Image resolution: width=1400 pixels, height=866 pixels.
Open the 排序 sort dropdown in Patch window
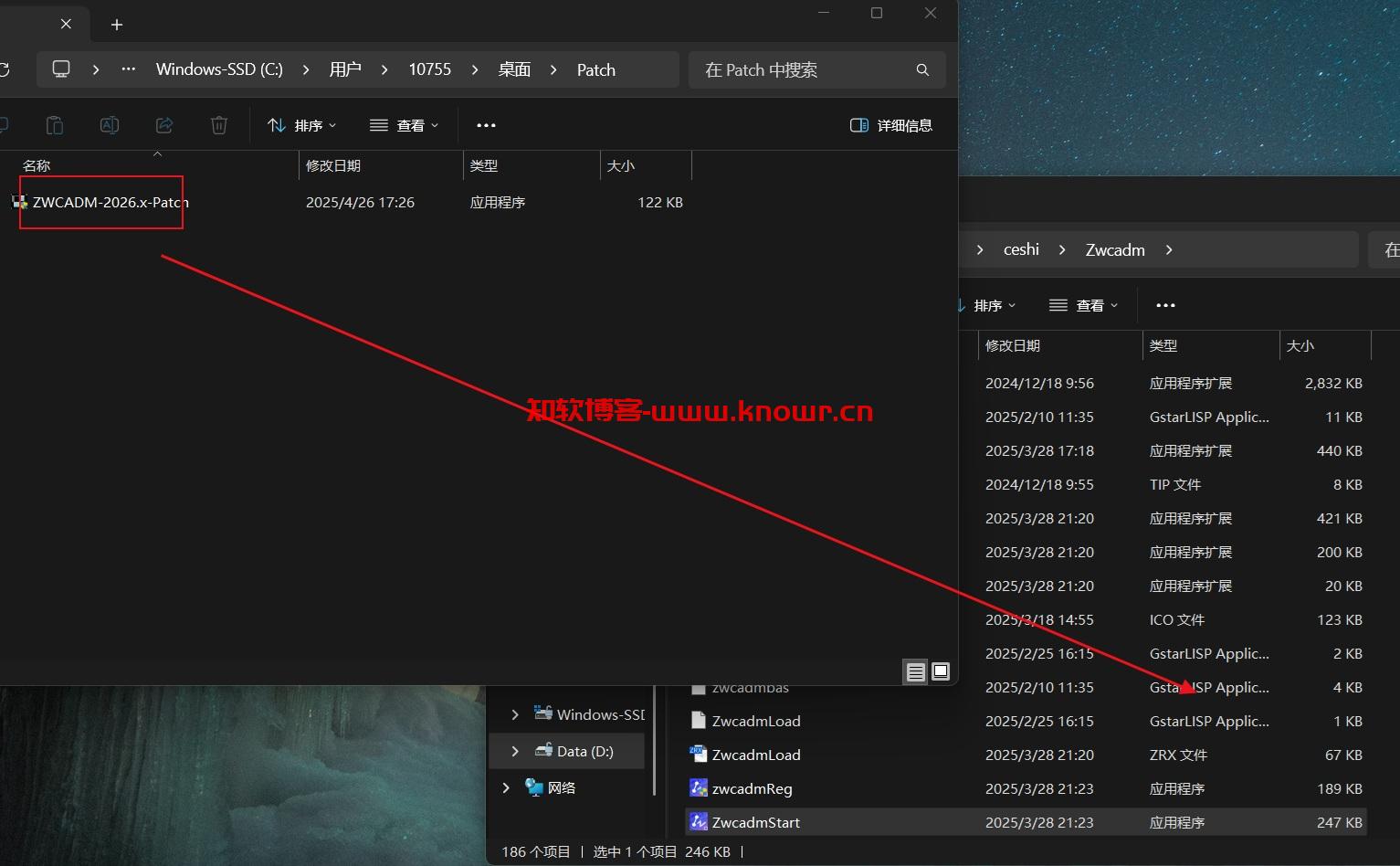[x=302, y=125]
